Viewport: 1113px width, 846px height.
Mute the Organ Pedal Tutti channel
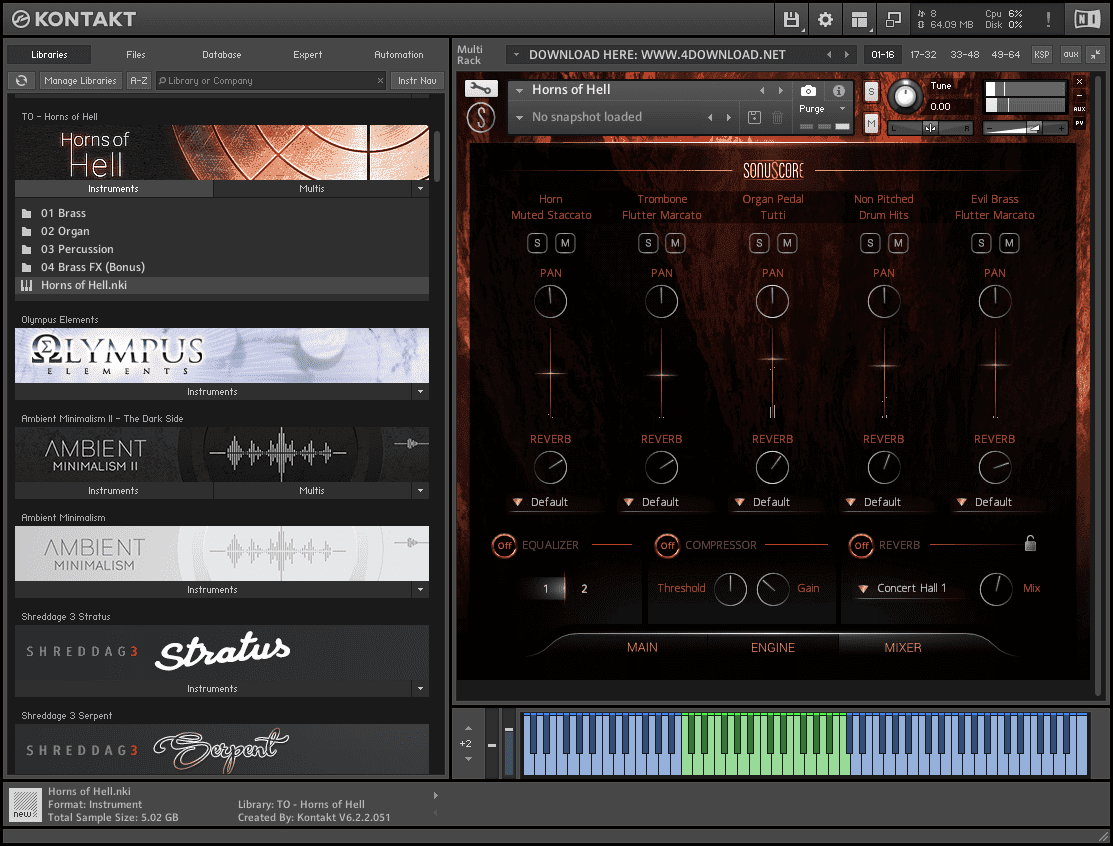coord(787,243)
